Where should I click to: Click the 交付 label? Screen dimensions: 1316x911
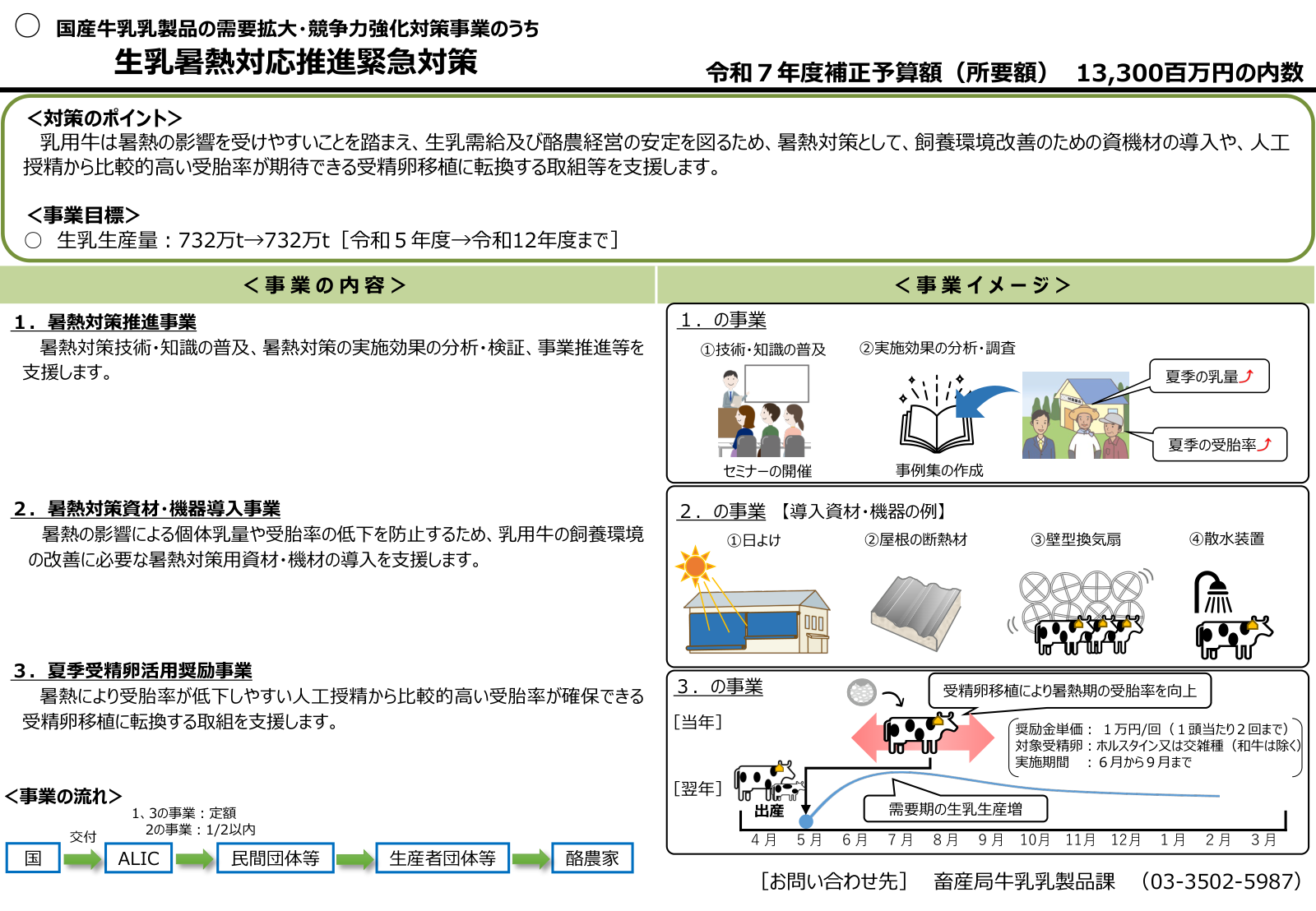pyautogui.click(x=83, y=837)
